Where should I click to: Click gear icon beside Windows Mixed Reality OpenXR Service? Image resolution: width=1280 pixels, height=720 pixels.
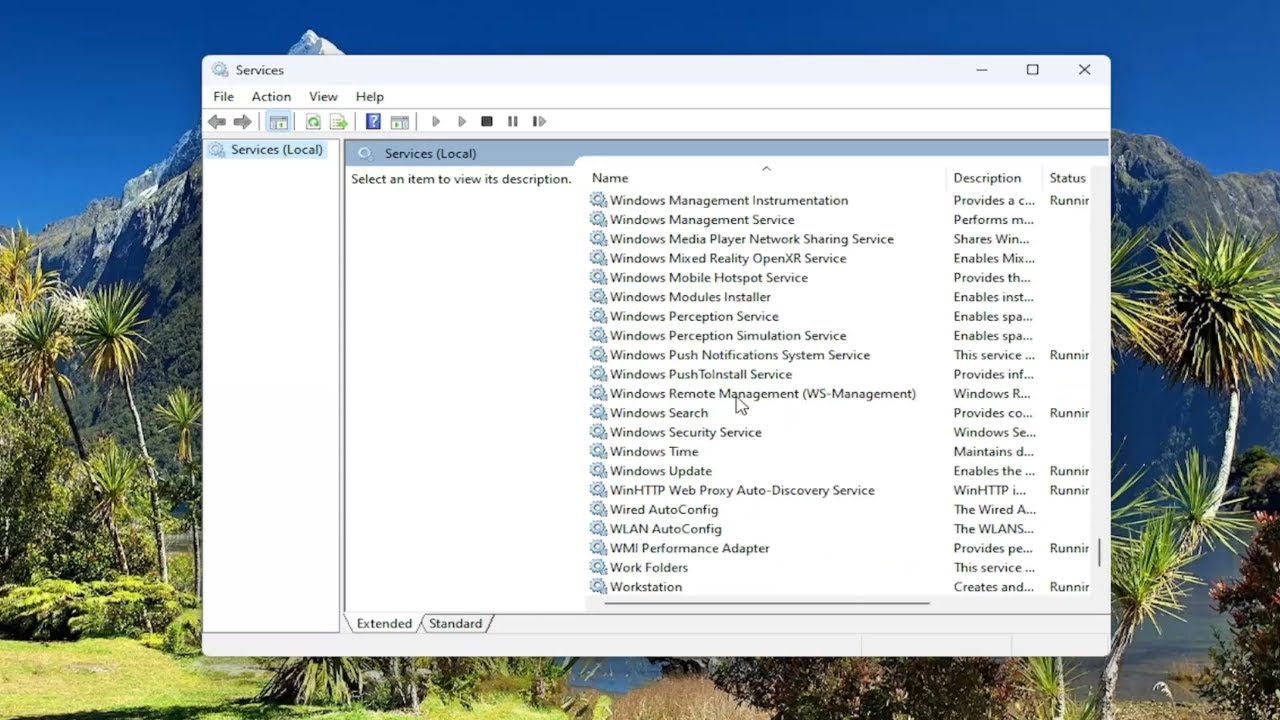click(x=598, y=258)
